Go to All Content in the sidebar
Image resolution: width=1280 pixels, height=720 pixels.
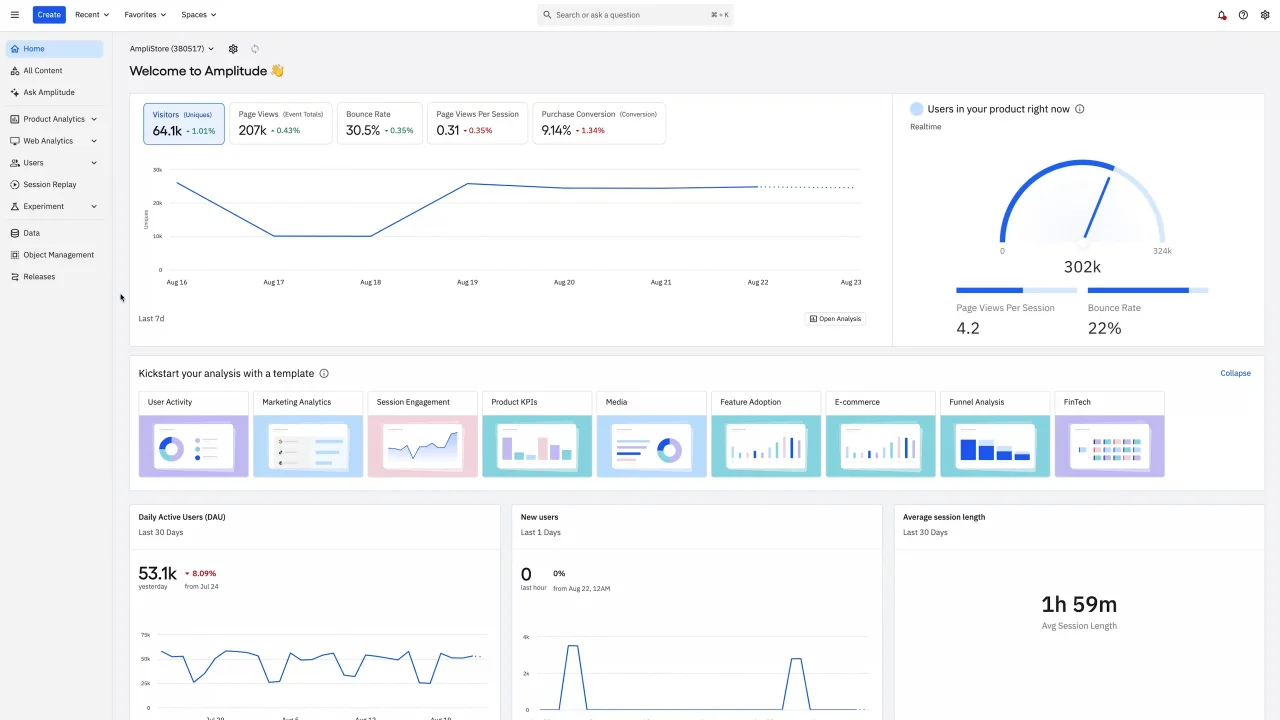tap(41, 70)
